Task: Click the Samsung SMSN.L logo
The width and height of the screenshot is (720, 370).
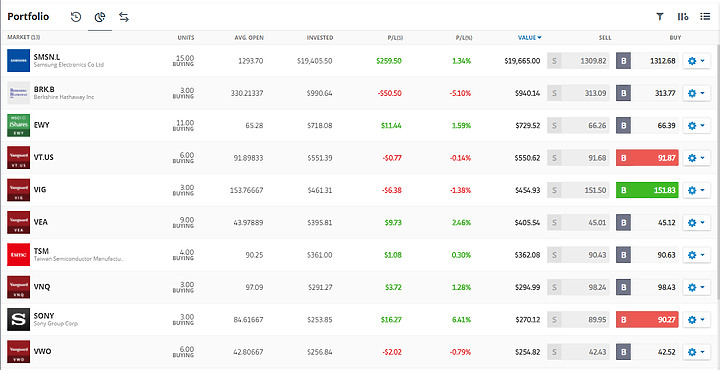Action: [18, 61]
